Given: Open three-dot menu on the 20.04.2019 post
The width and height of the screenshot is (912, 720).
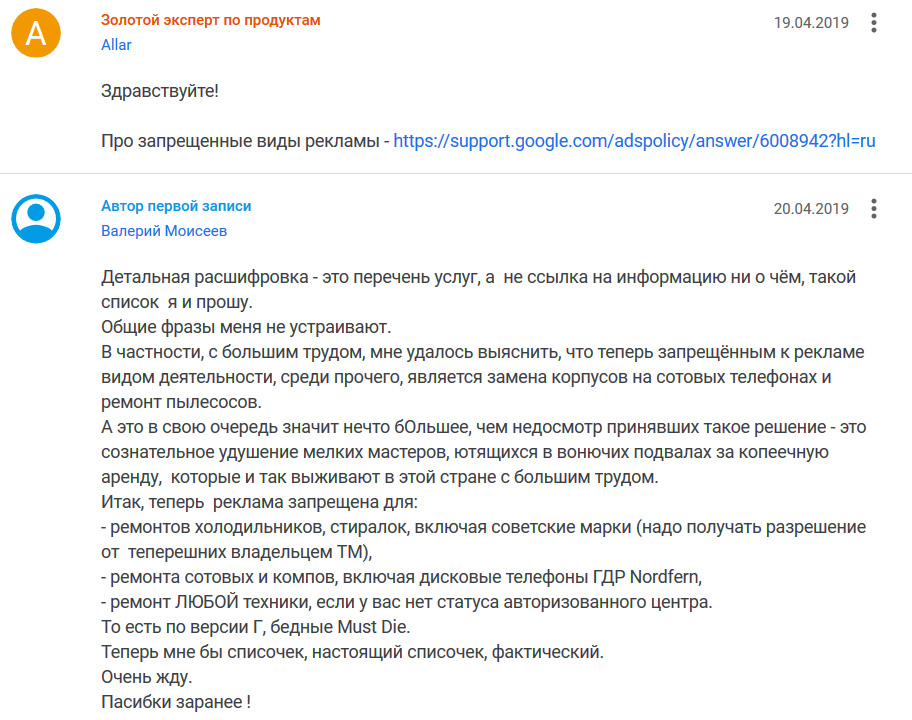Looking at the screenshot, I should click(x=874, y=209).
